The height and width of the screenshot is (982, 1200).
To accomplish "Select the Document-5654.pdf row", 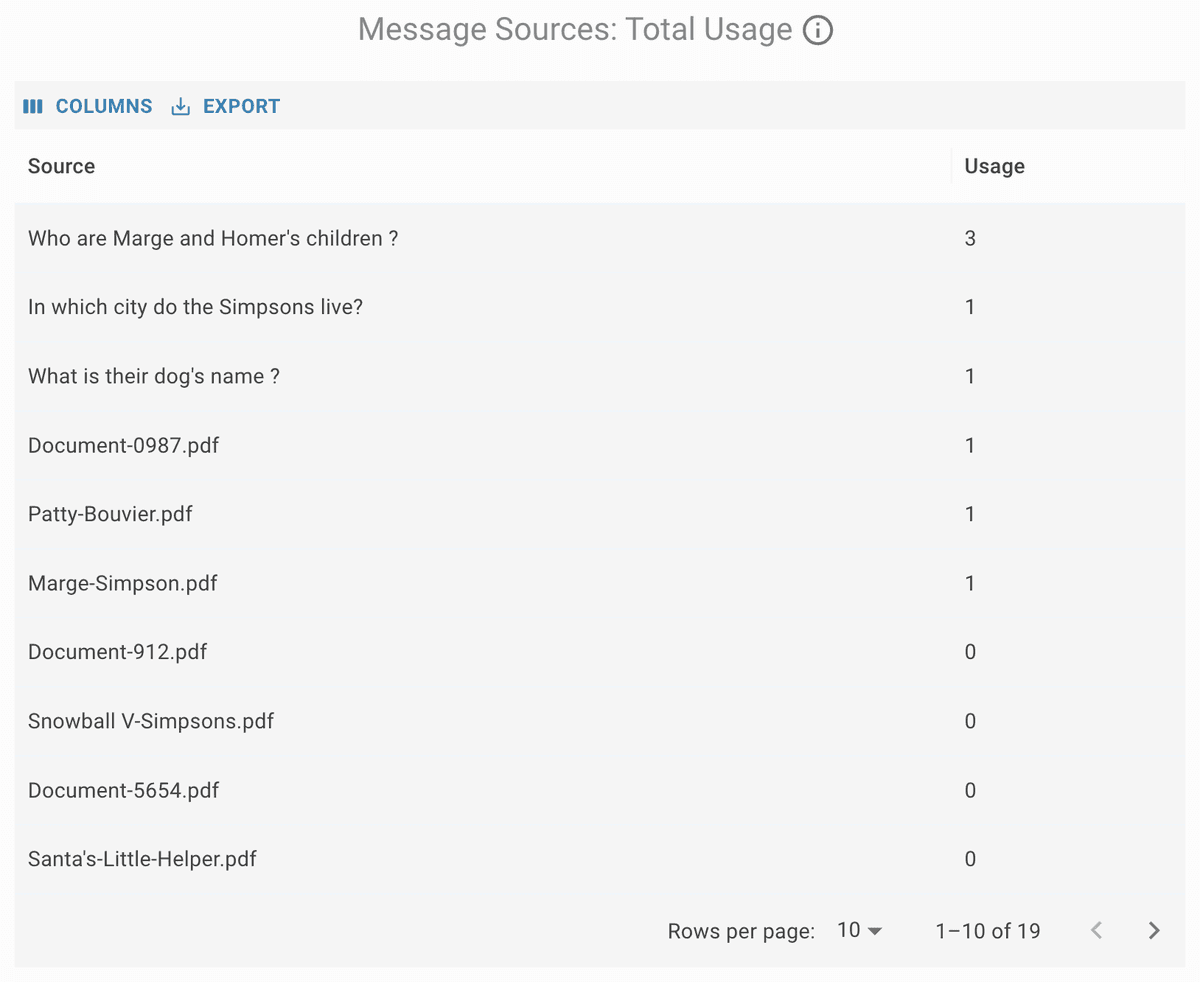I will (x=600, y=790).
